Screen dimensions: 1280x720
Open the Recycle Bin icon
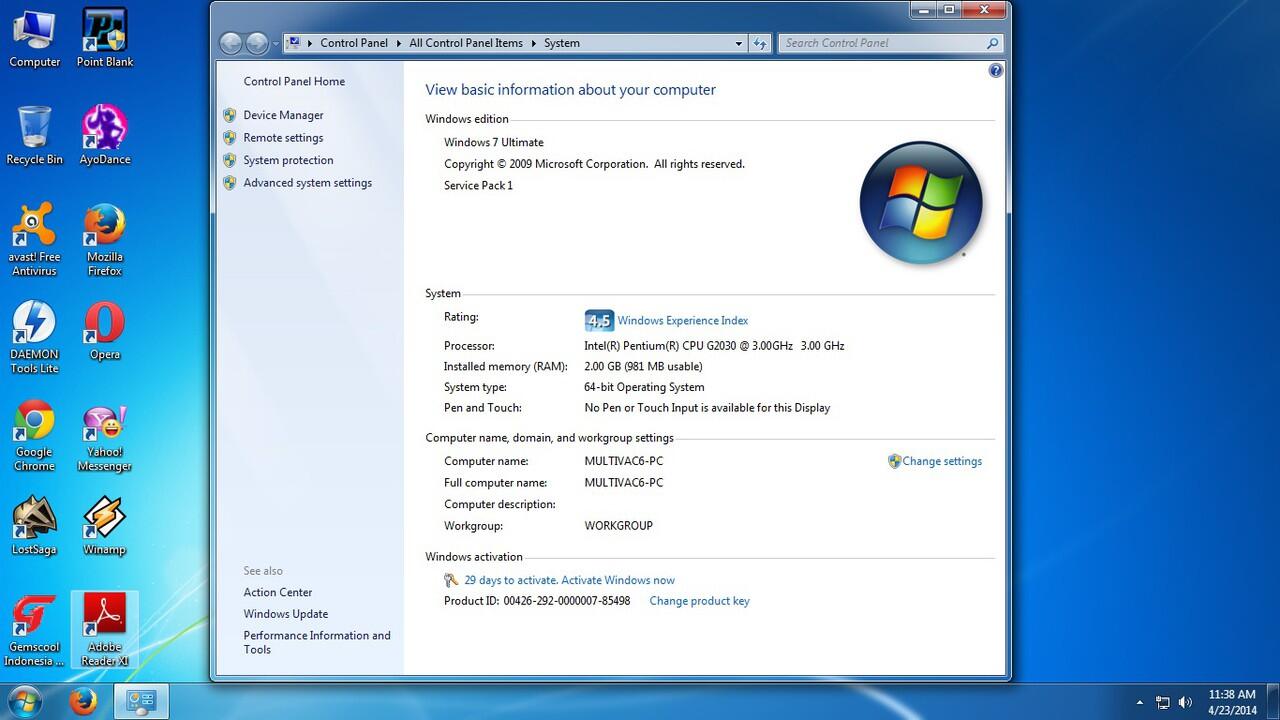coord(34,135)
